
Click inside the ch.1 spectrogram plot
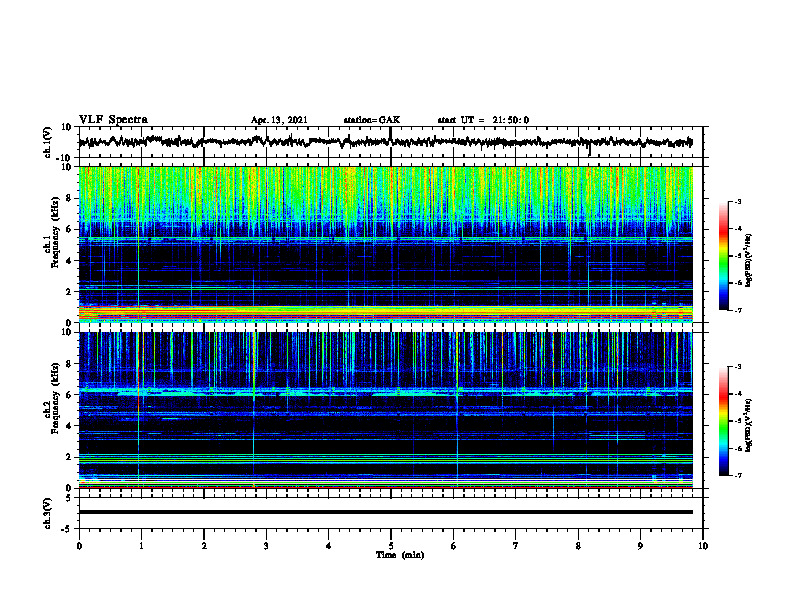pos(386,244)
